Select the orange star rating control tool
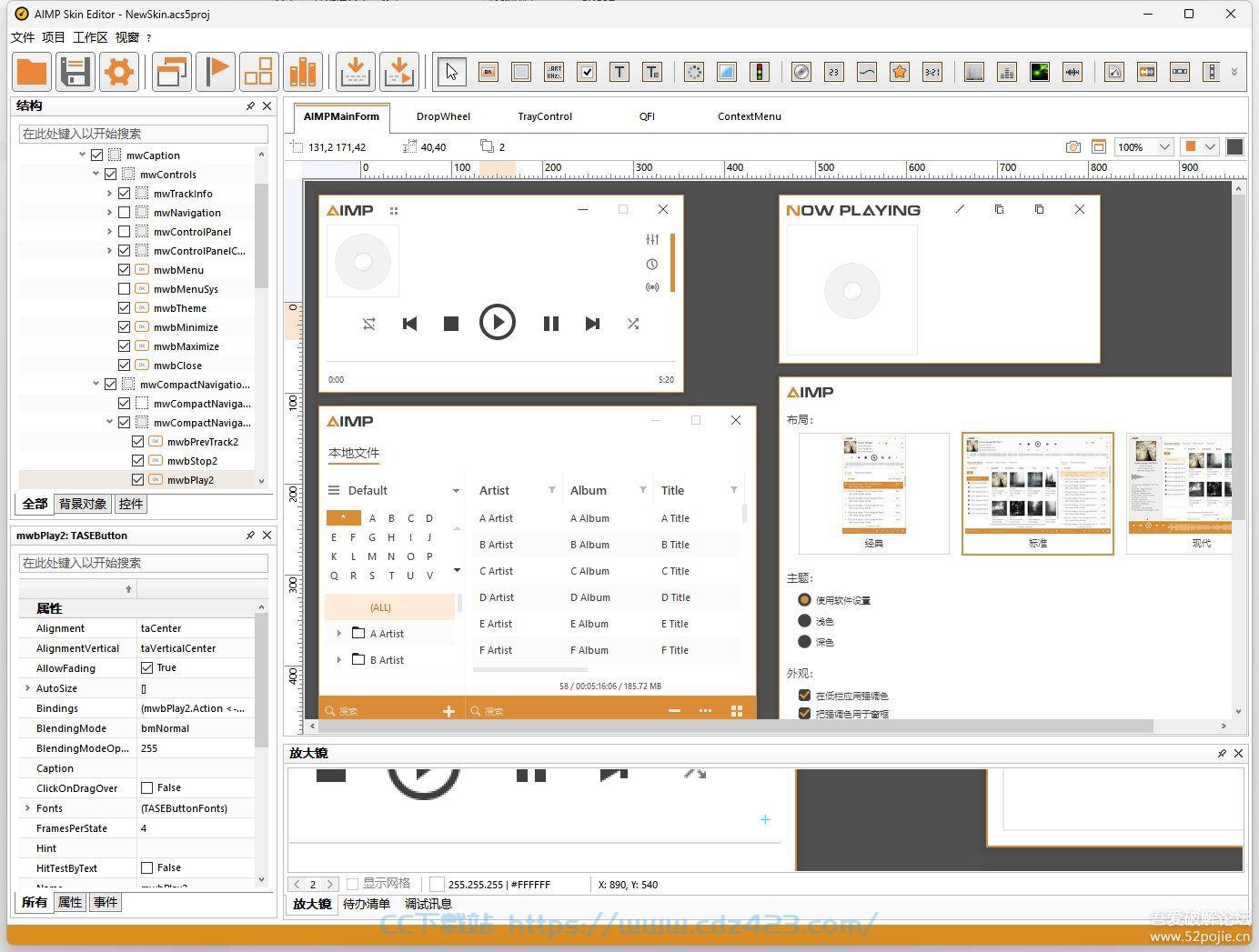1259x952 pixels. coord(900,72)
